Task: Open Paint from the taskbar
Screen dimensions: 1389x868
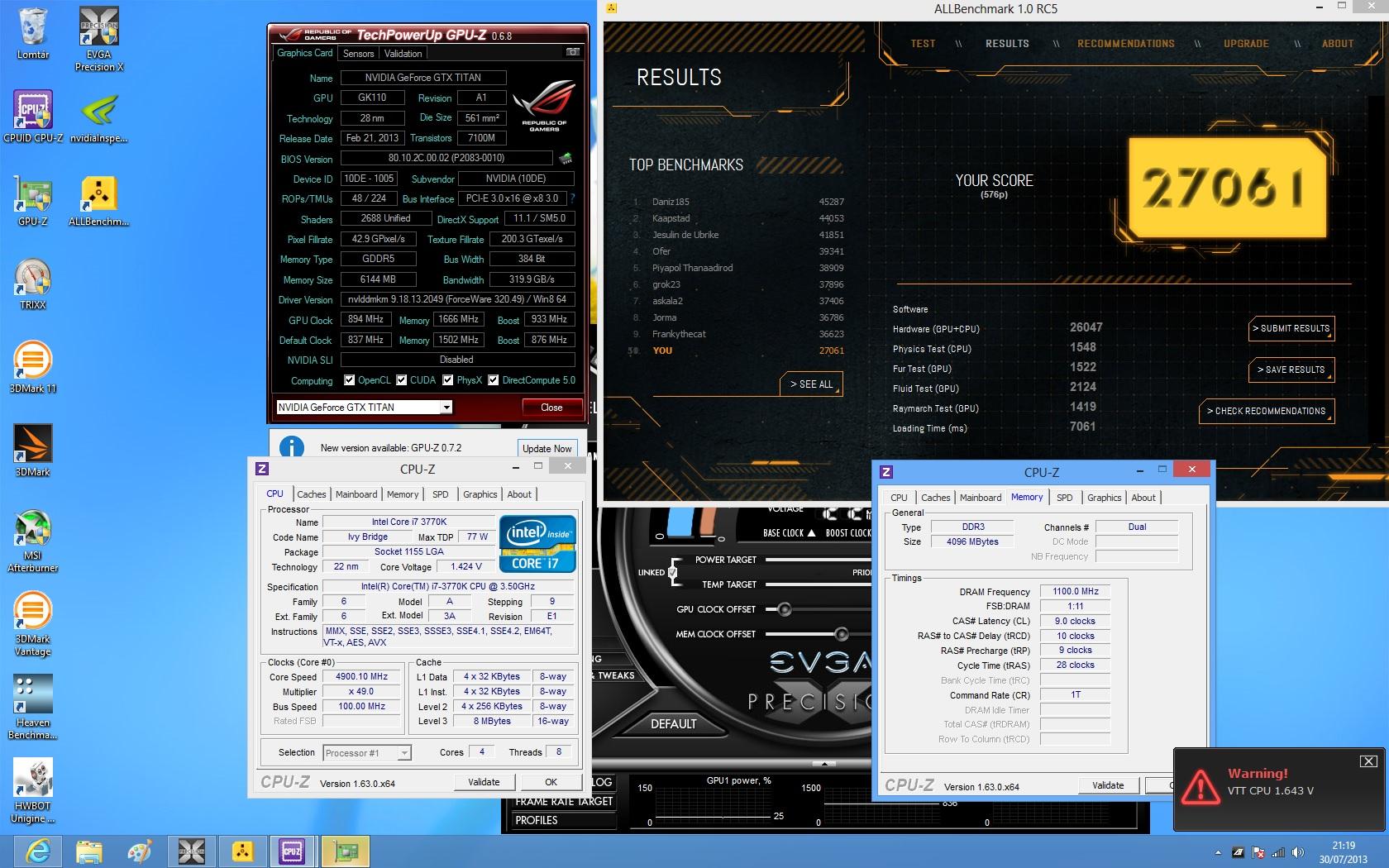Action: coord(139,851)
